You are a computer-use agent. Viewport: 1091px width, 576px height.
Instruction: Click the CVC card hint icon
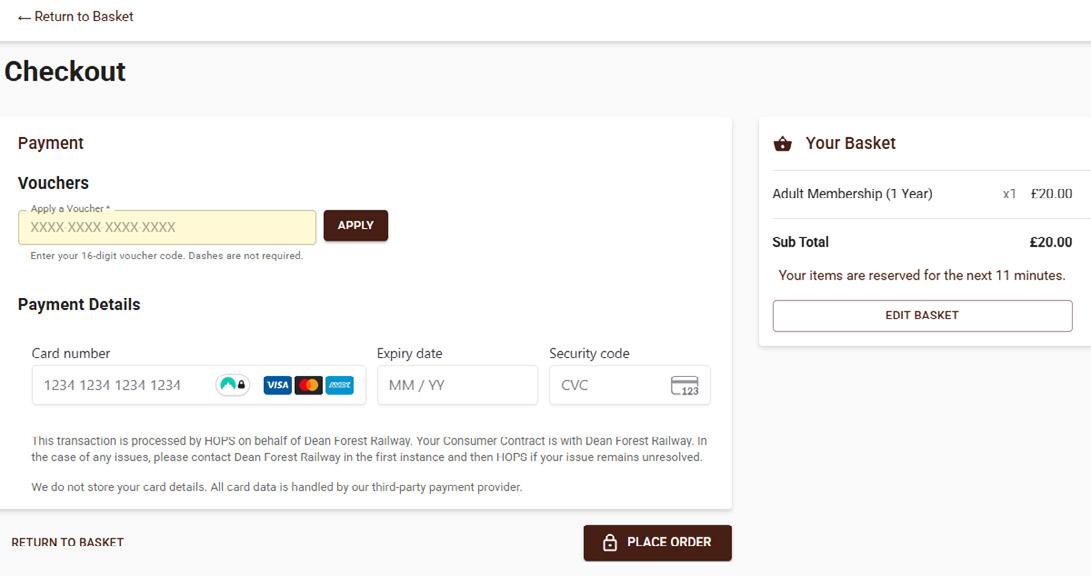click(685, 385)
